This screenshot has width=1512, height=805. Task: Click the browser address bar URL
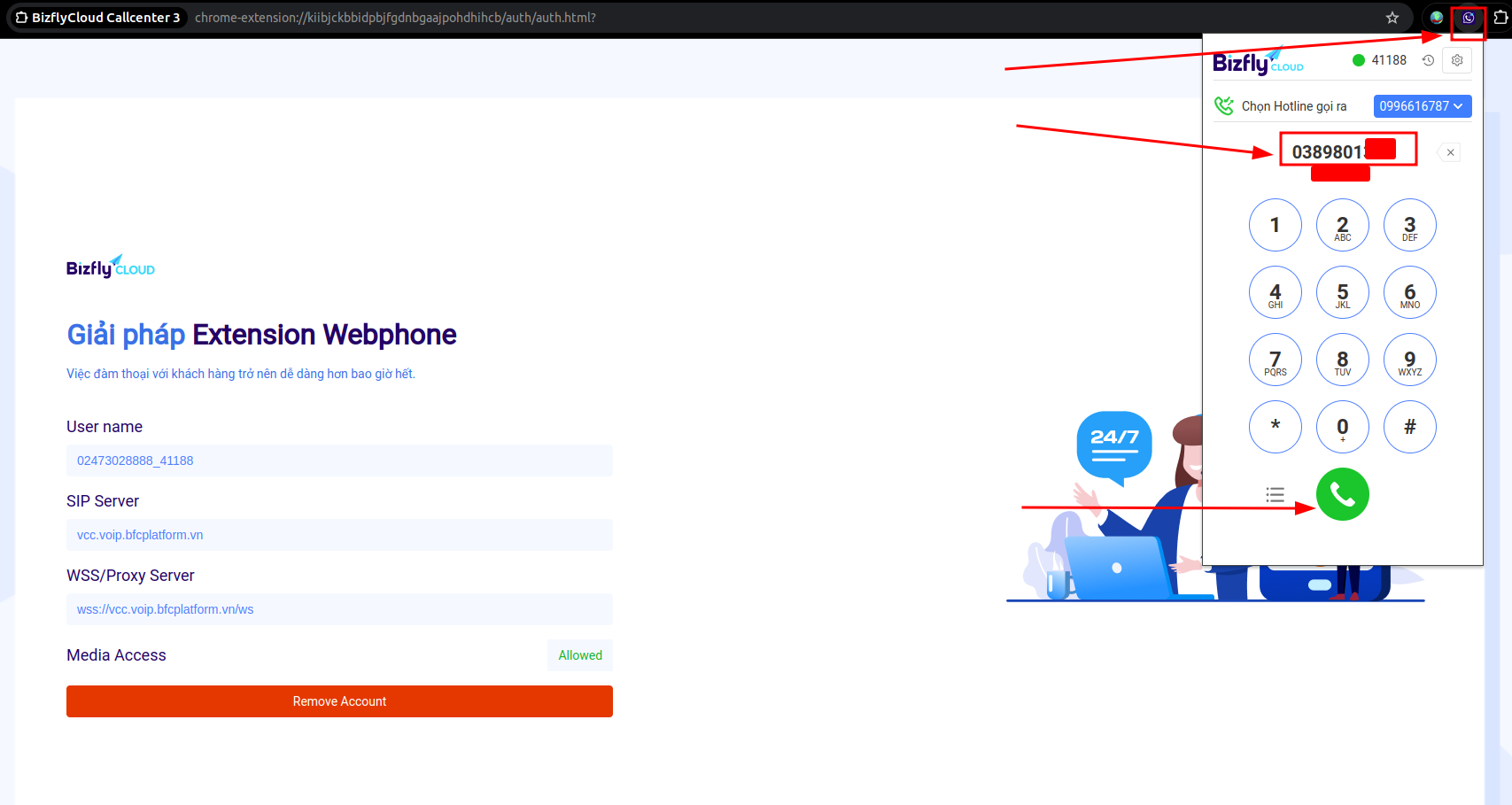395,18
